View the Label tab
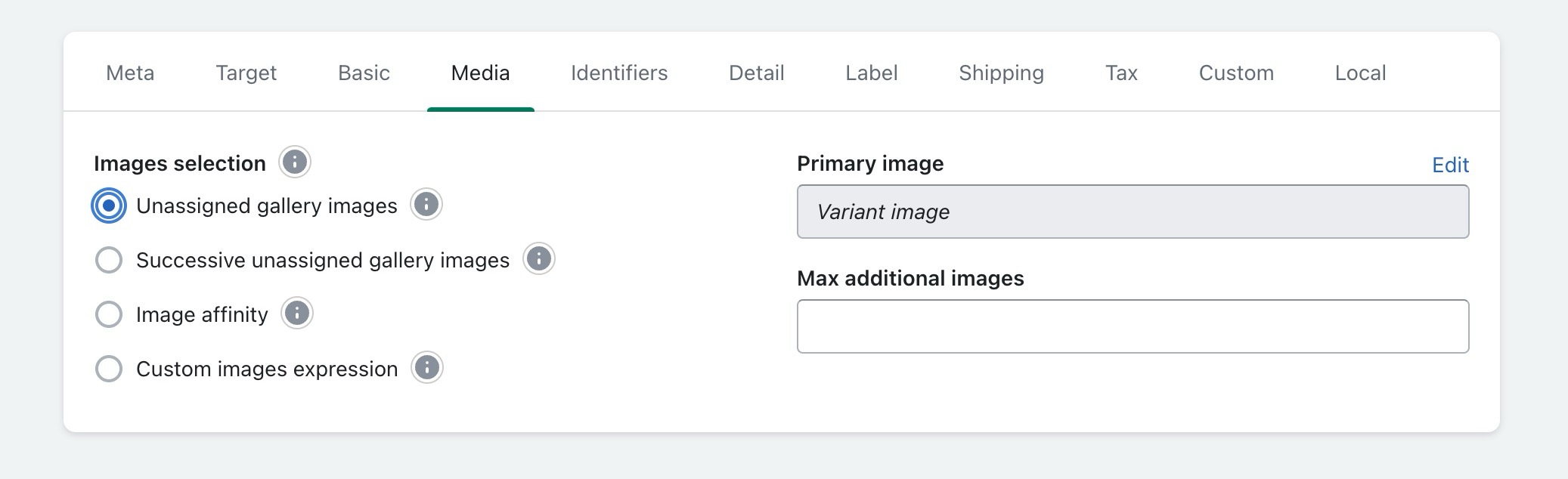The height and width of the screenshot is (479, 1568). (872, 73)
